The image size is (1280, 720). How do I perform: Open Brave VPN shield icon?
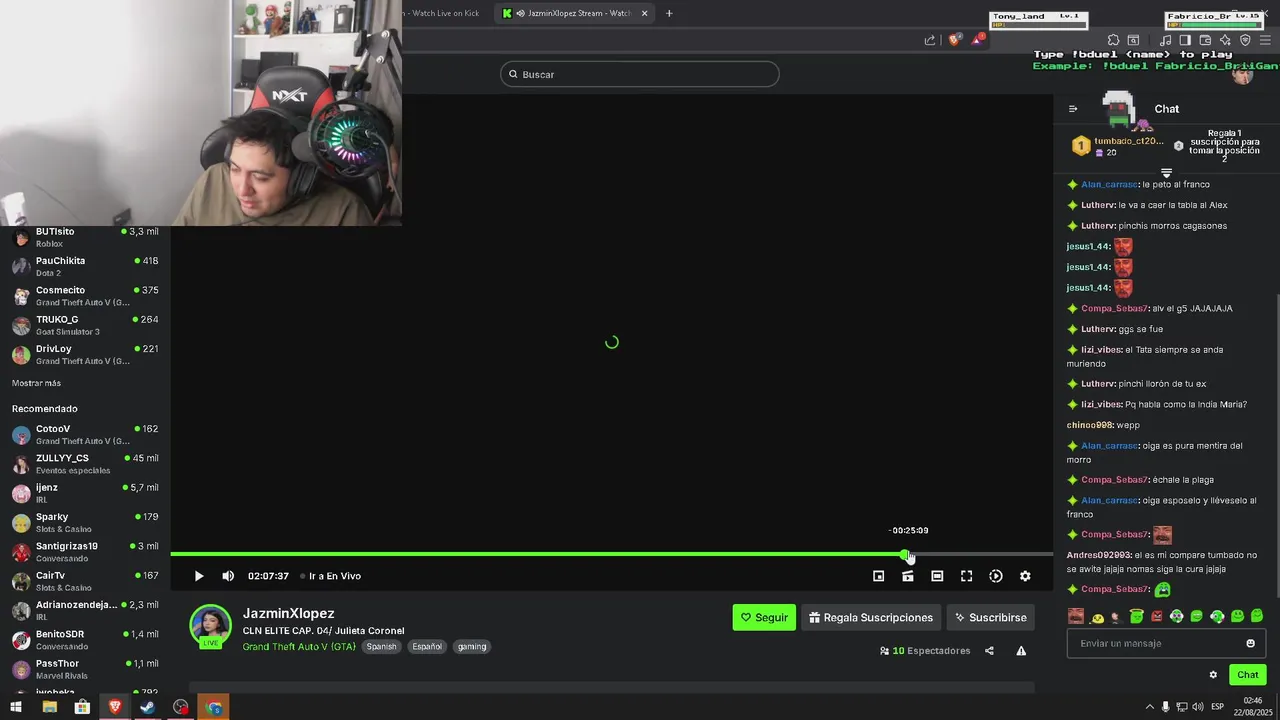(1245, 40)
